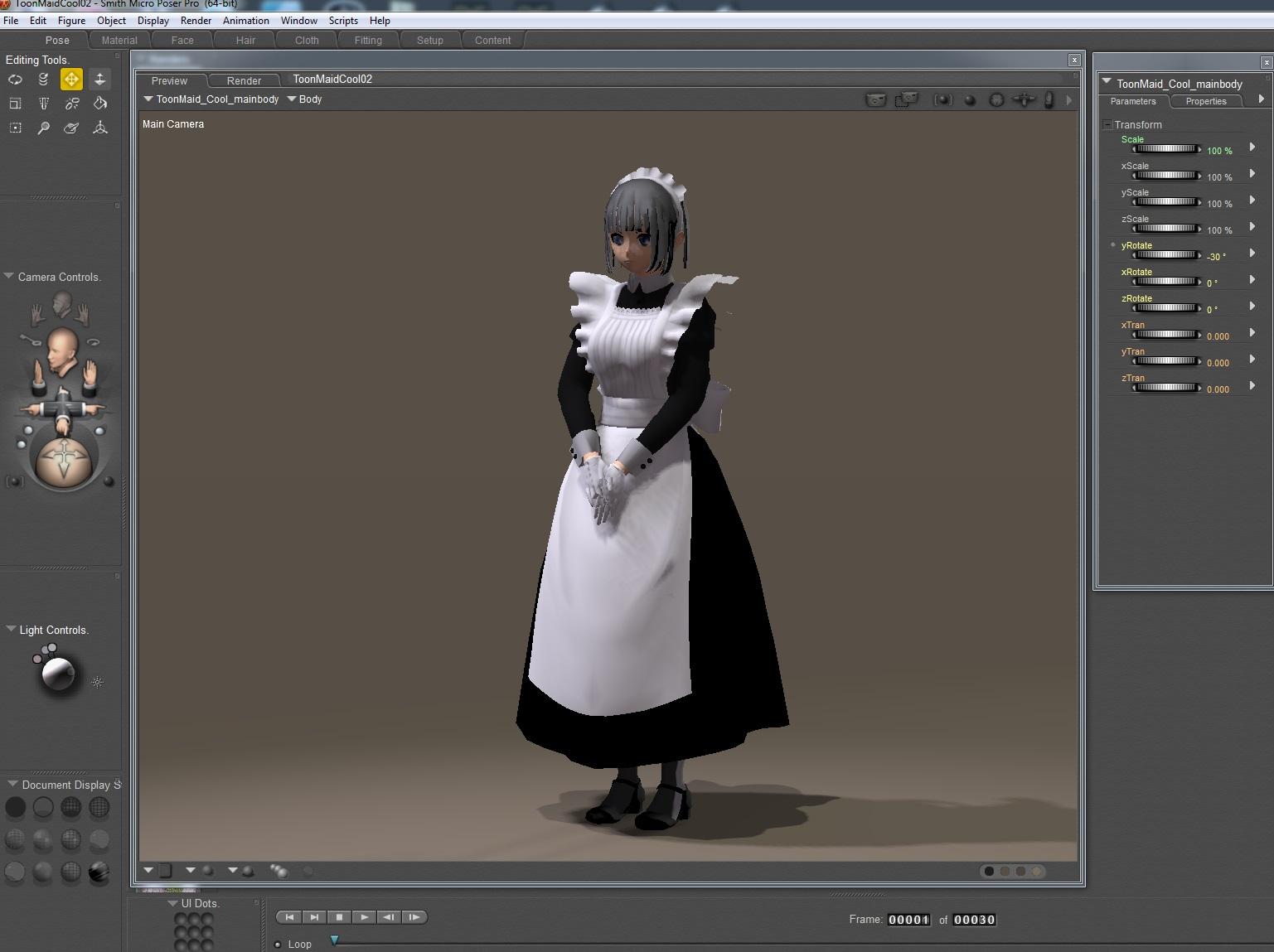Step back one frame
The height and width of the screenshot is (952, 1274).
[x=389, y=917]
